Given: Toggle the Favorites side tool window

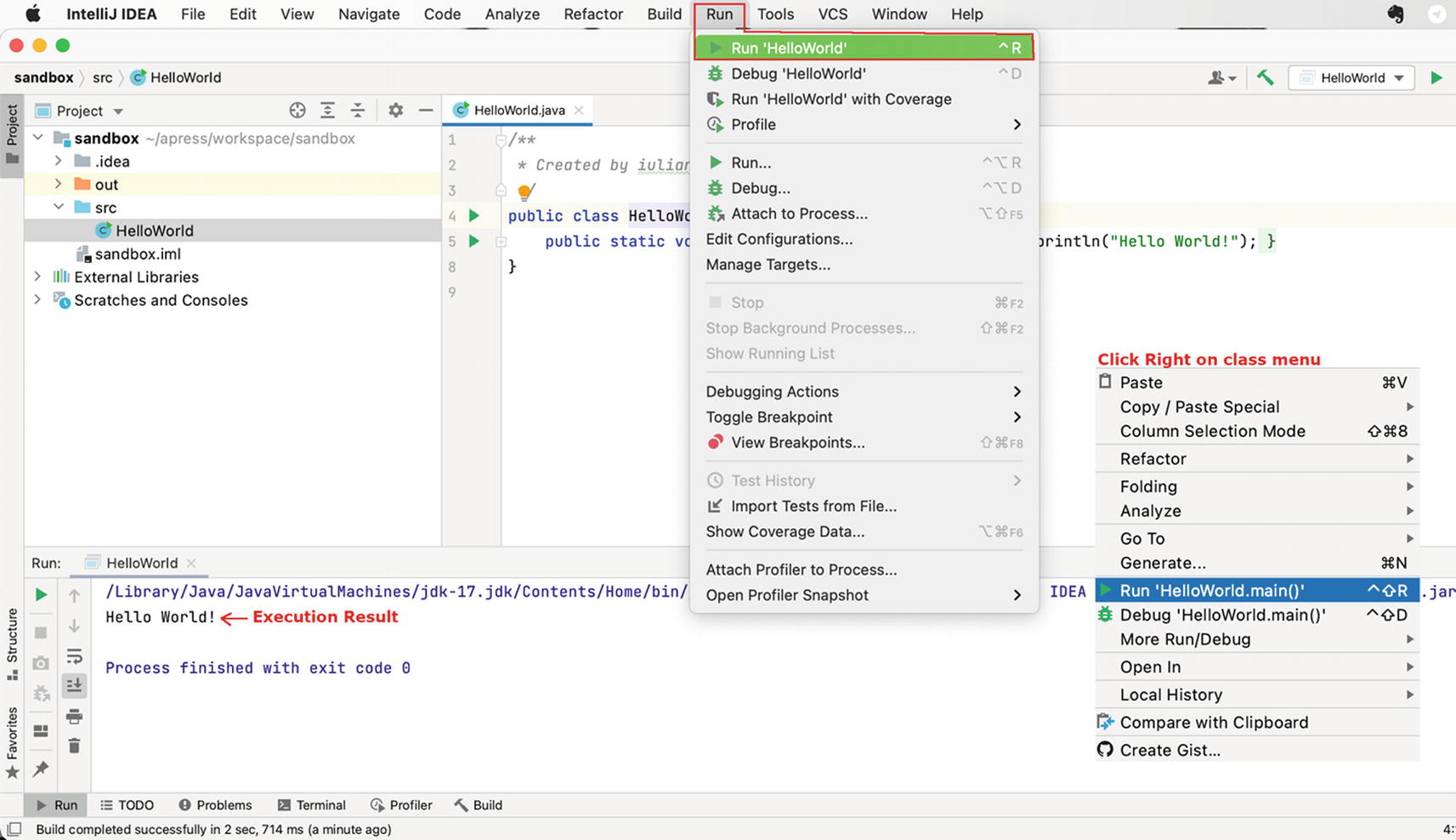Looking at the screenshot, I should click(x=12, y=742).
